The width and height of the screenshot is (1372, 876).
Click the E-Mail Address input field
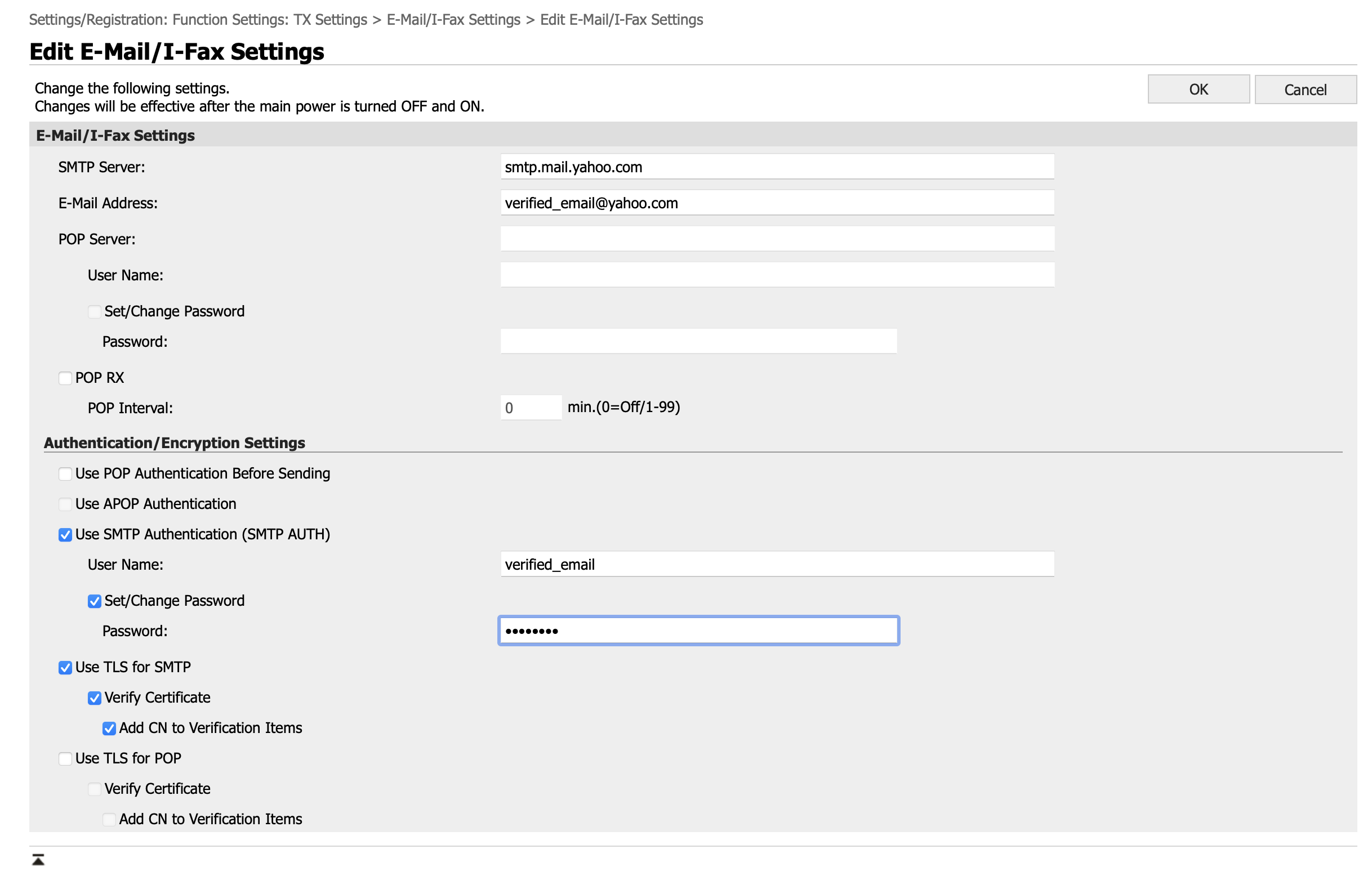click(x=777, y=203)
